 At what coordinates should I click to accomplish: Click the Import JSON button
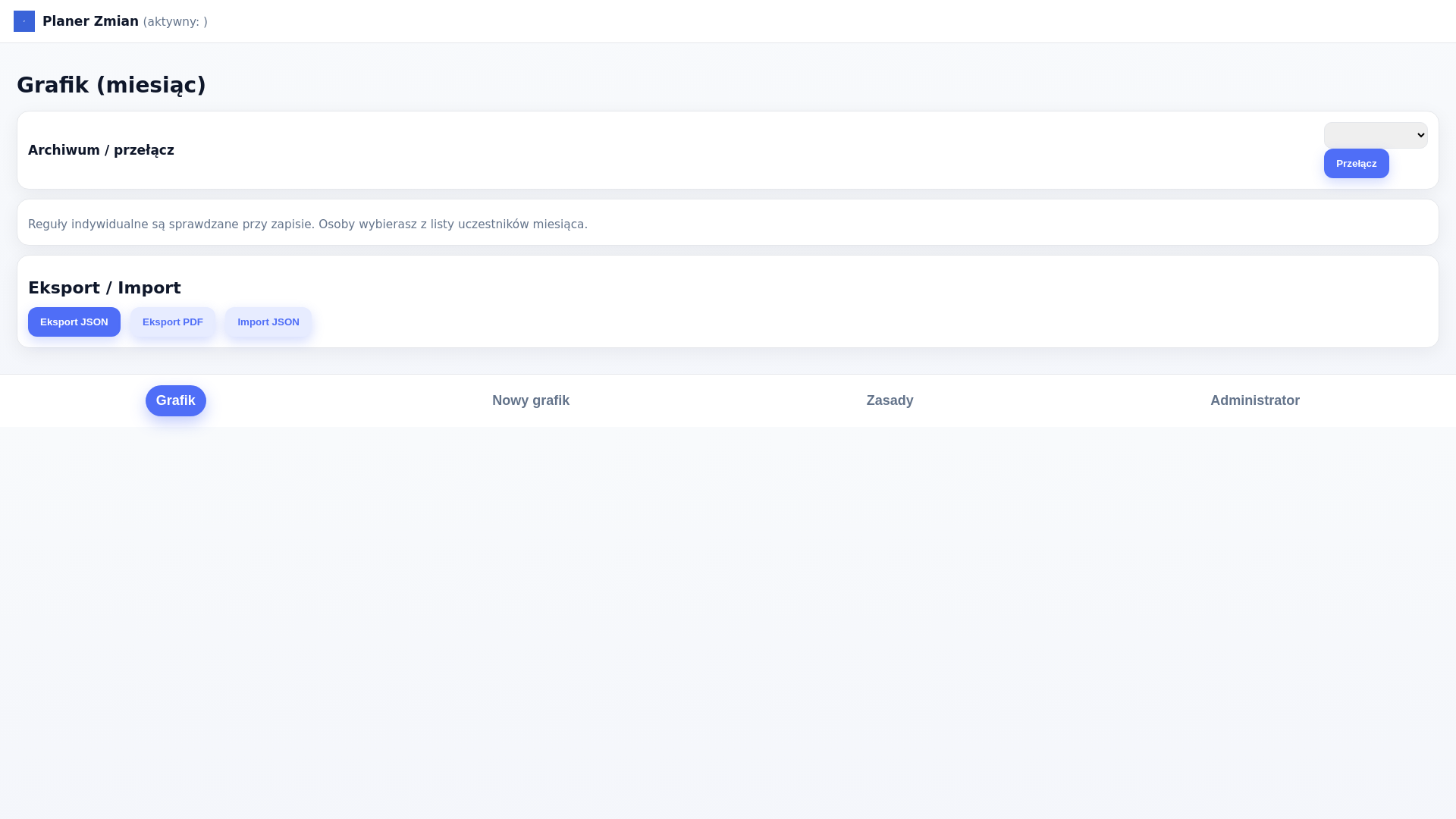[x=268, y=322]
